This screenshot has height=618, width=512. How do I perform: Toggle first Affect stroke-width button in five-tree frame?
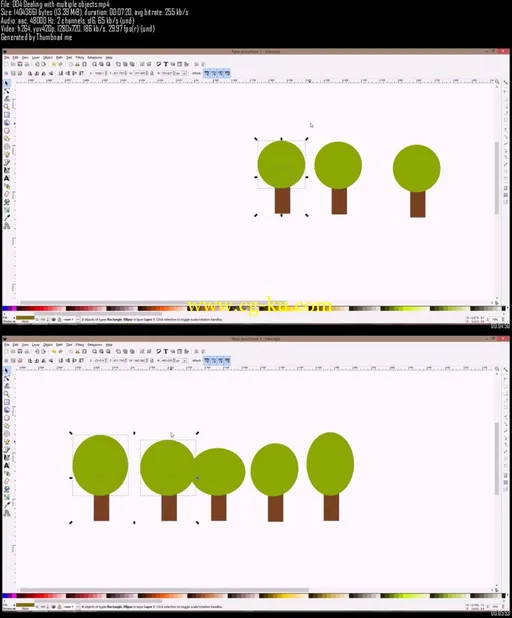click(207, 361)
